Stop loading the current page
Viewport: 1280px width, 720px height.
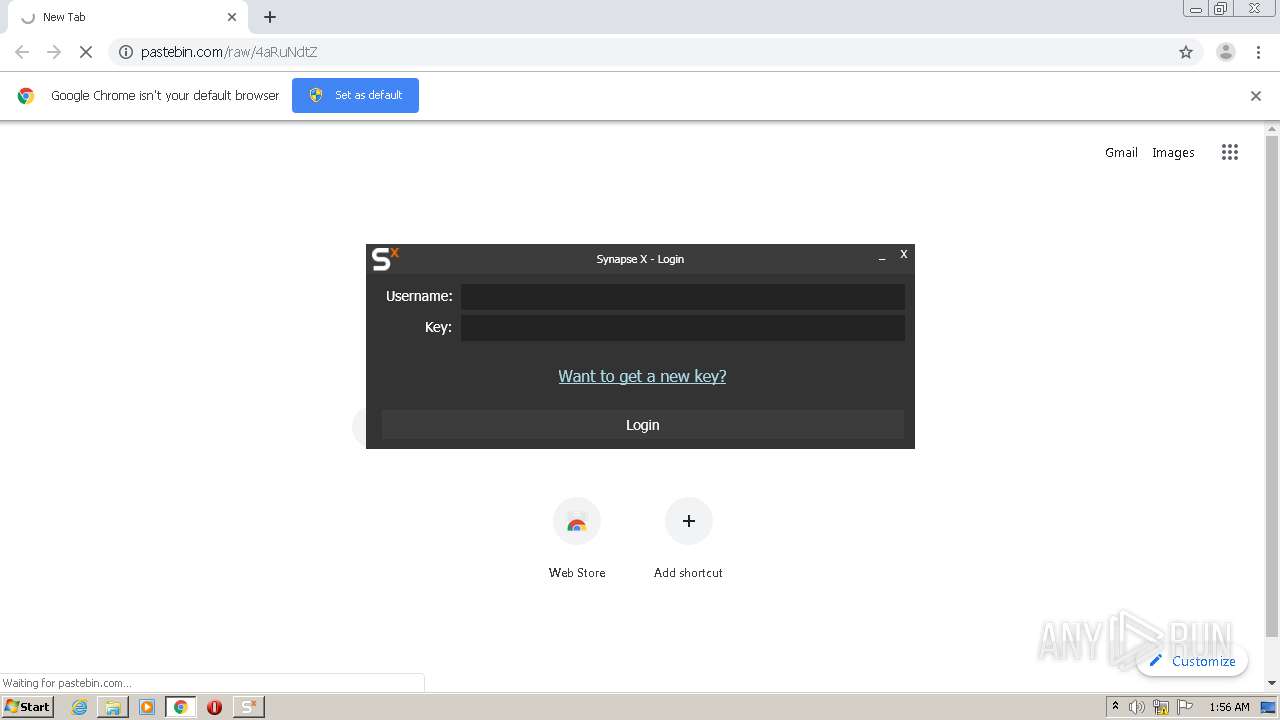pos(86,52)
